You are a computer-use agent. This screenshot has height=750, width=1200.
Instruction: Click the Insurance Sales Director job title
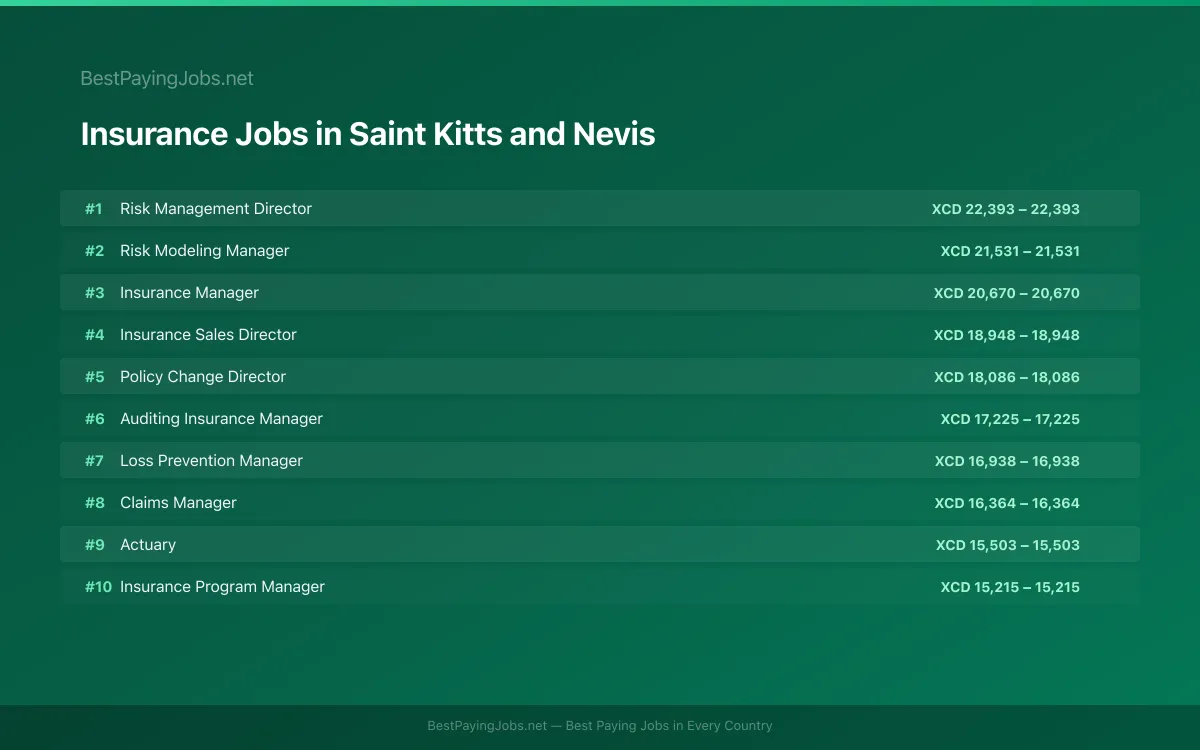[208, 334]
